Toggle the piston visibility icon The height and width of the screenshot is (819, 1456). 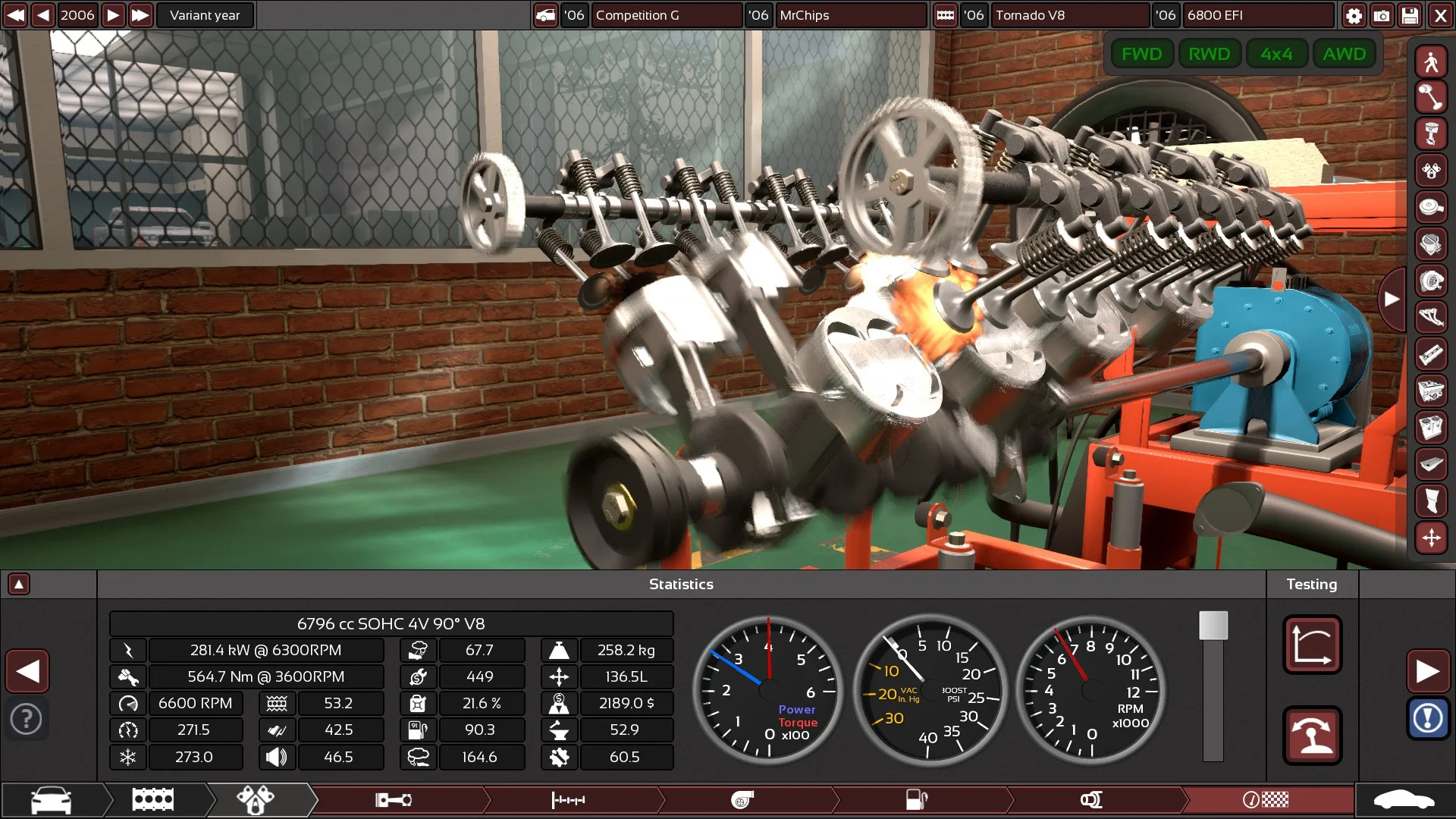click(1431, 134)
